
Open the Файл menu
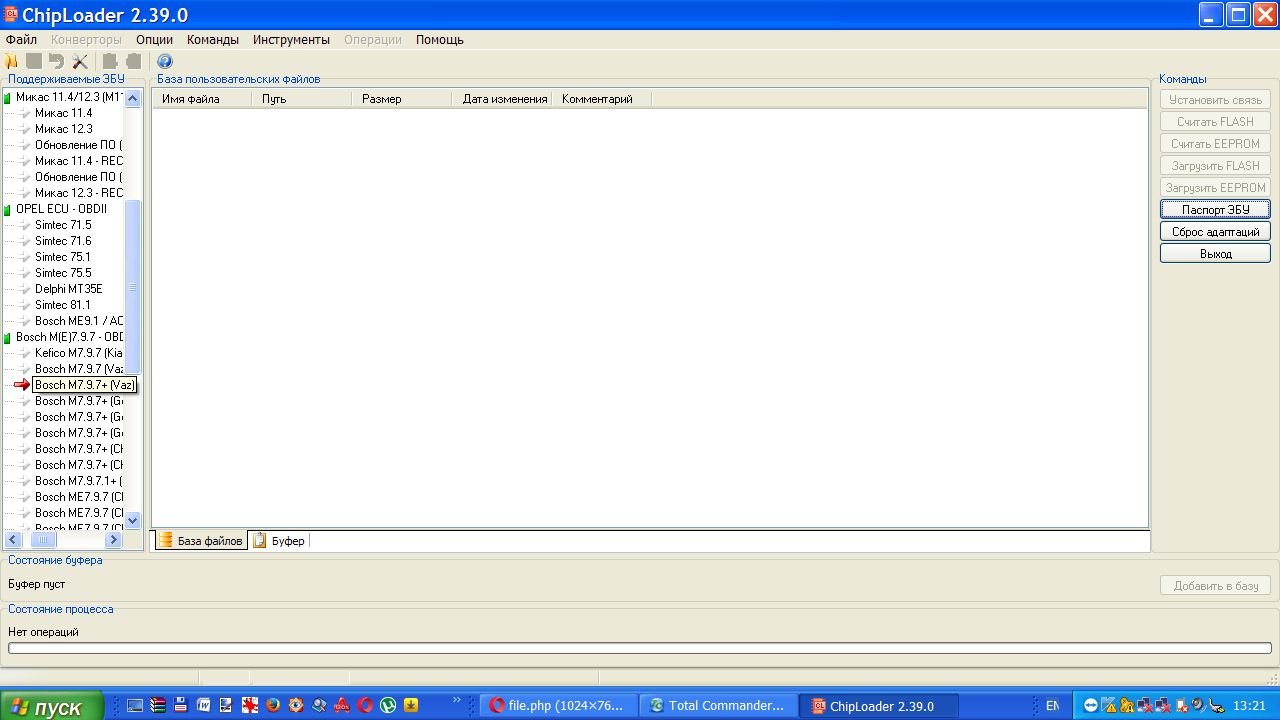click(21, 40)
